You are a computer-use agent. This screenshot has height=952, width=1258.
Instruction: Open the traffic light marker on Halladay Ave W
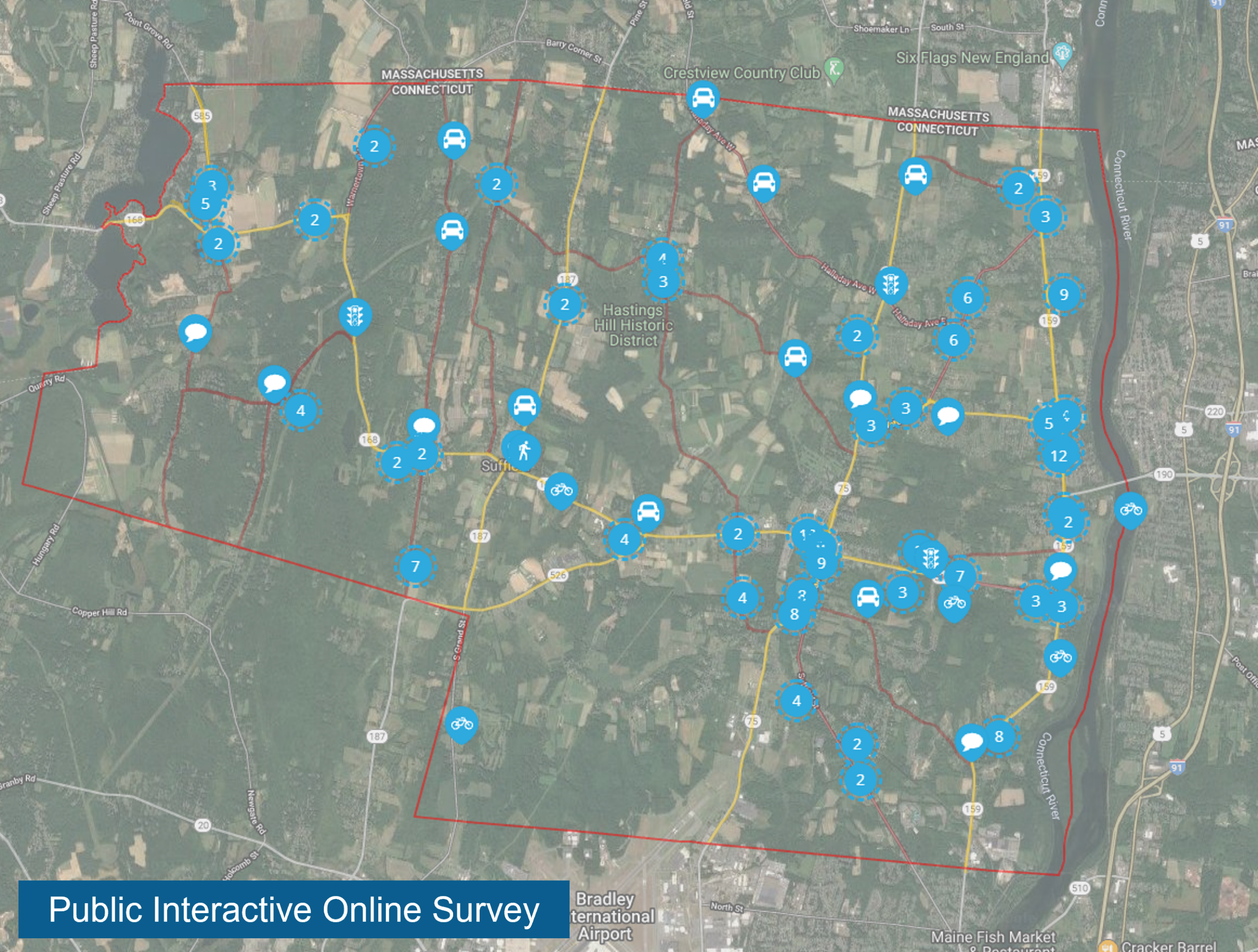(x=890, y=283)
